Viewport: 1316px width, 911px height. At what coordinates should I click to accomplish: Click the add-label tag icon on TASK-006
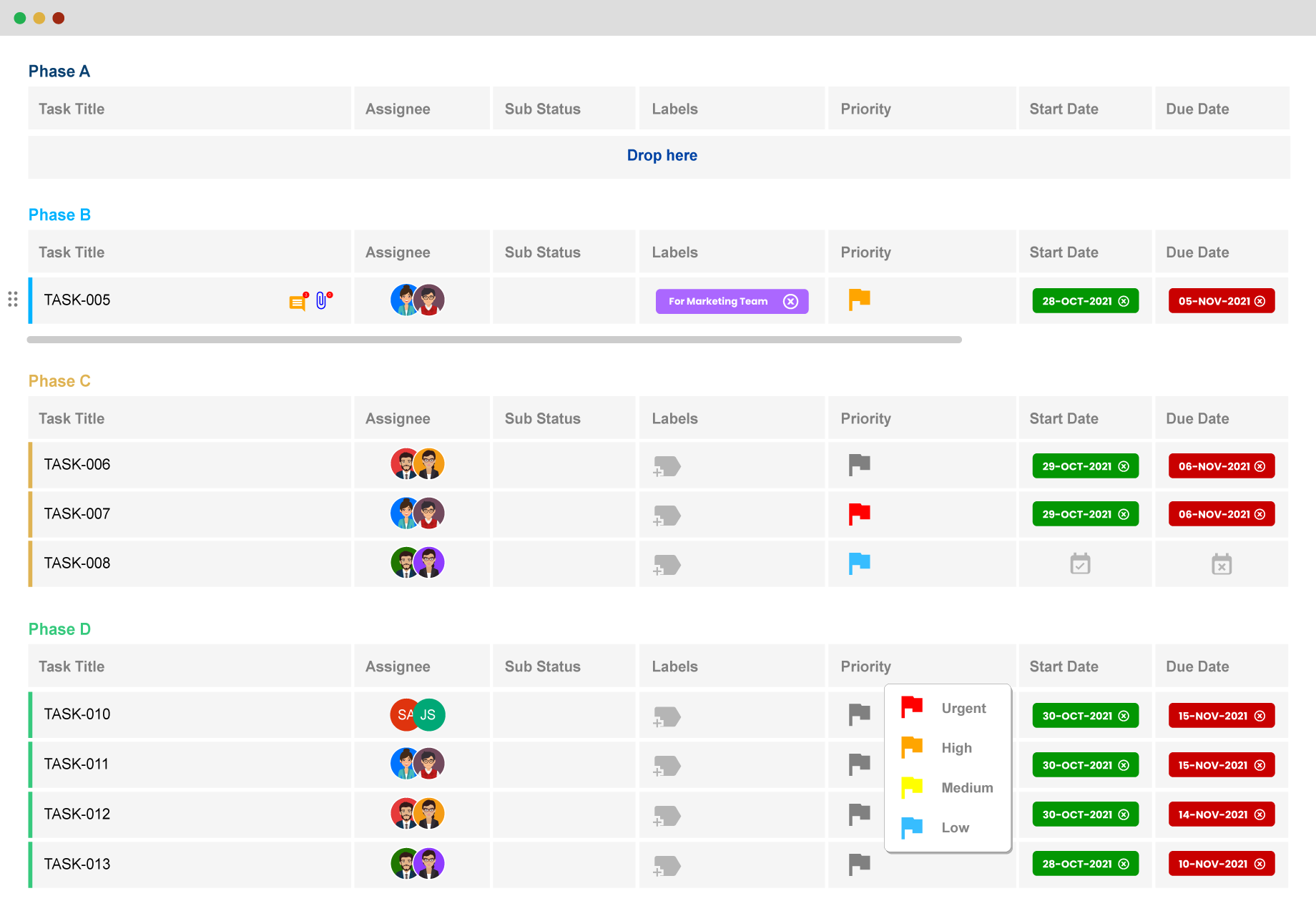[x=666, y=465]
